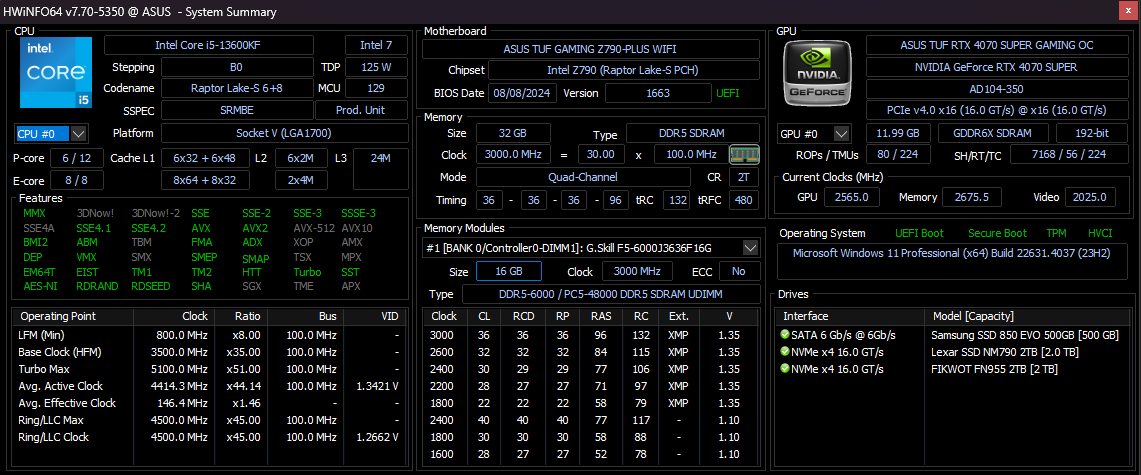Click the AVX2 feature flag
1141x475 pixels.
255,228
